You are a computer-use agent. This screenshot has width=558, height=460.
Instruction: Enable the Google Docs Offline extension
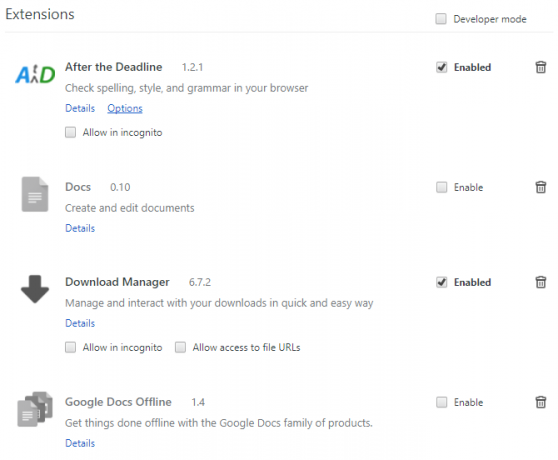pyautogui.click(x=441, y=402)
